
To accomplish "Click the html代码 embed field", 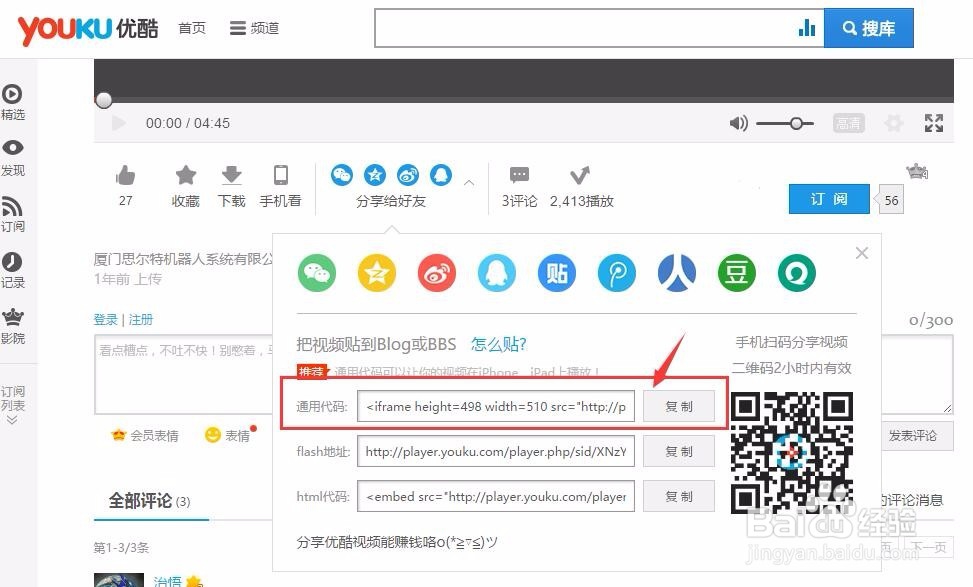I will click(496, 496).
